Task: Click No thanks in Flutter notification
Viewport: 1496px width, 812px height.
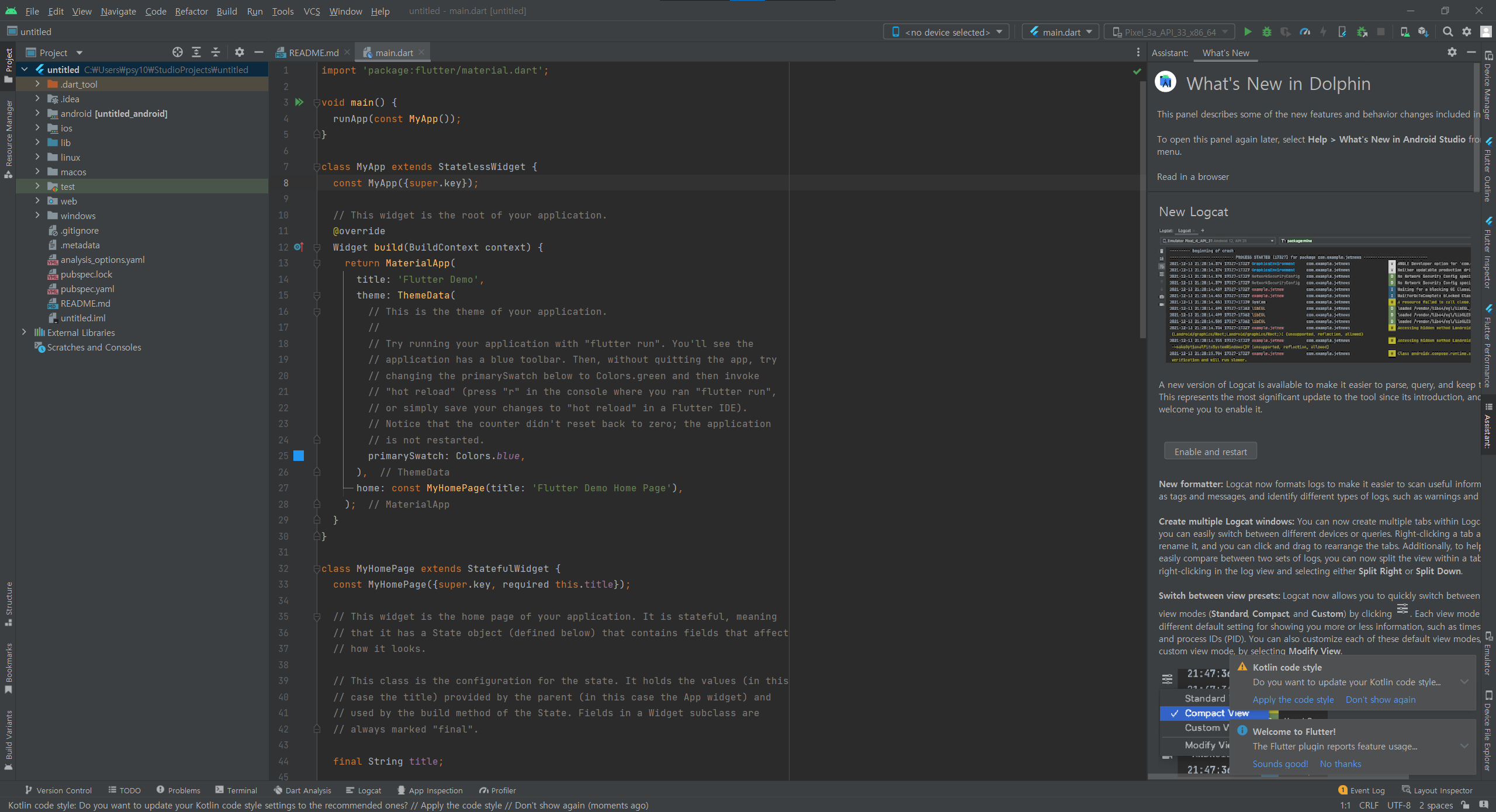Action: click(1340, 764)
